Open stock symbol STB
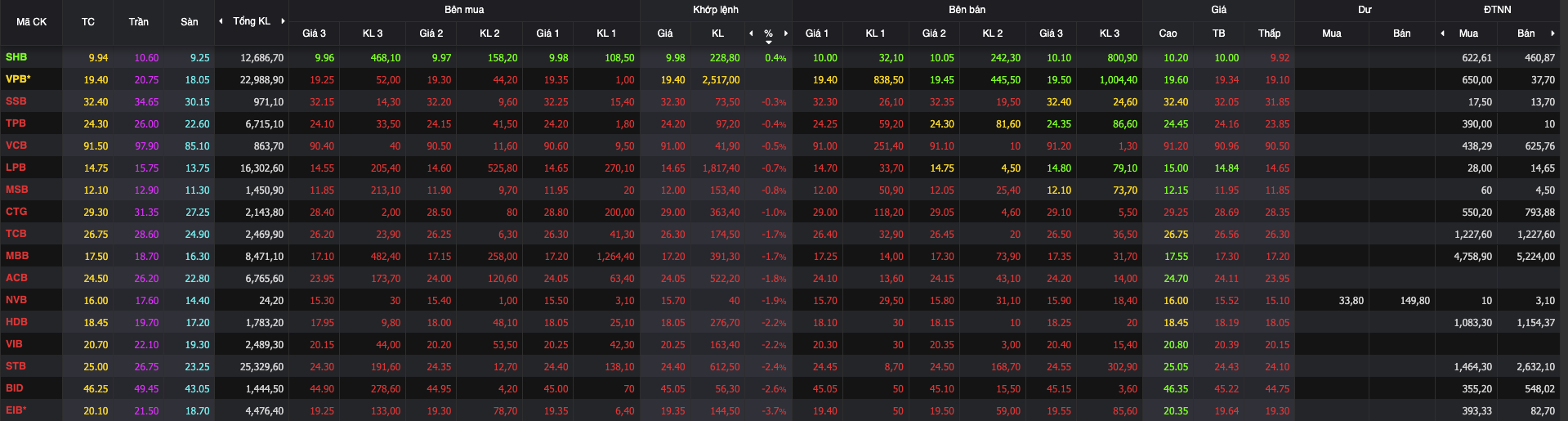 16,366
